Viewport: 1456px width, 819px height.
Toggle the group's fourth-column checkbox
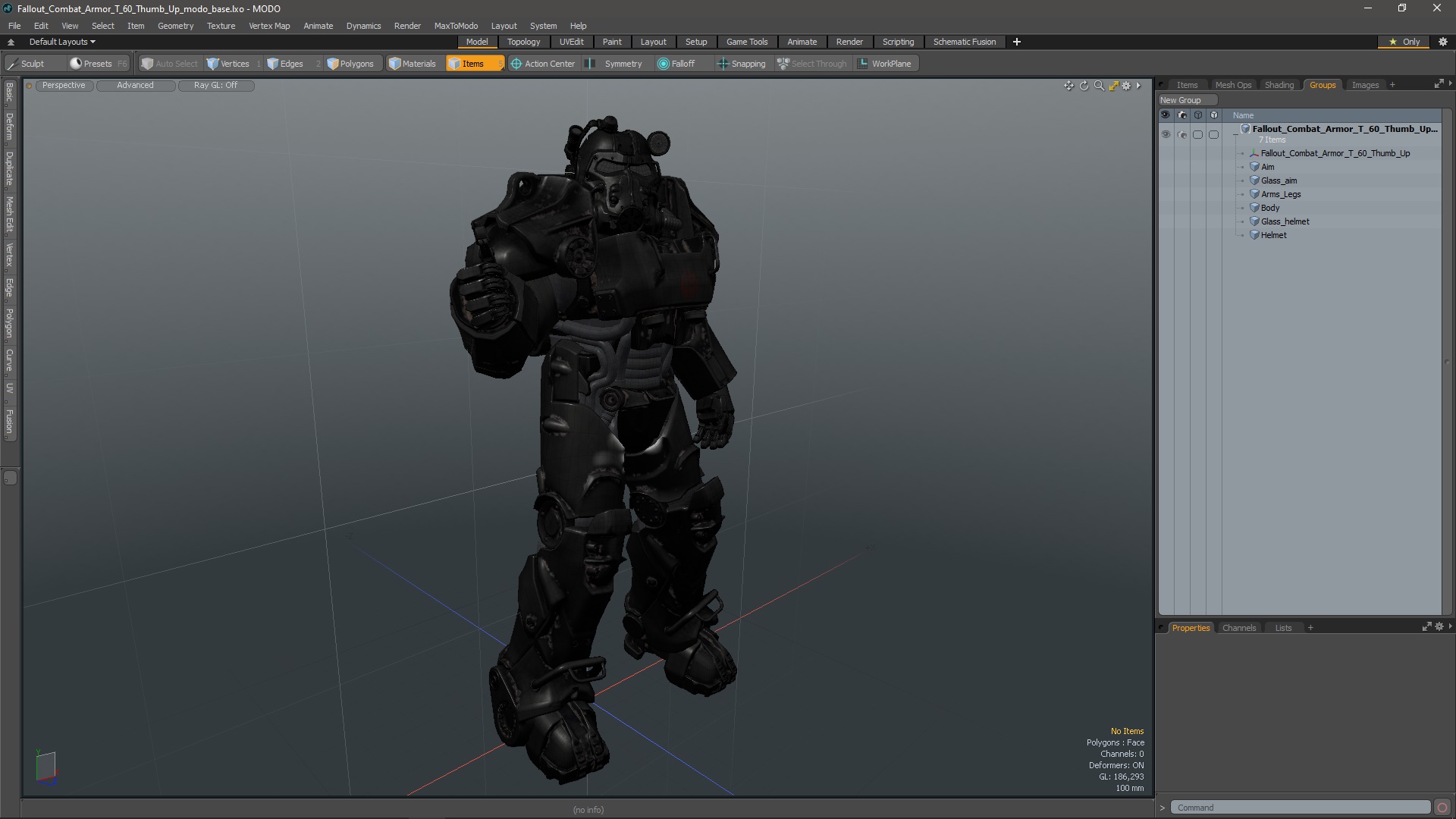point(1214,134)
